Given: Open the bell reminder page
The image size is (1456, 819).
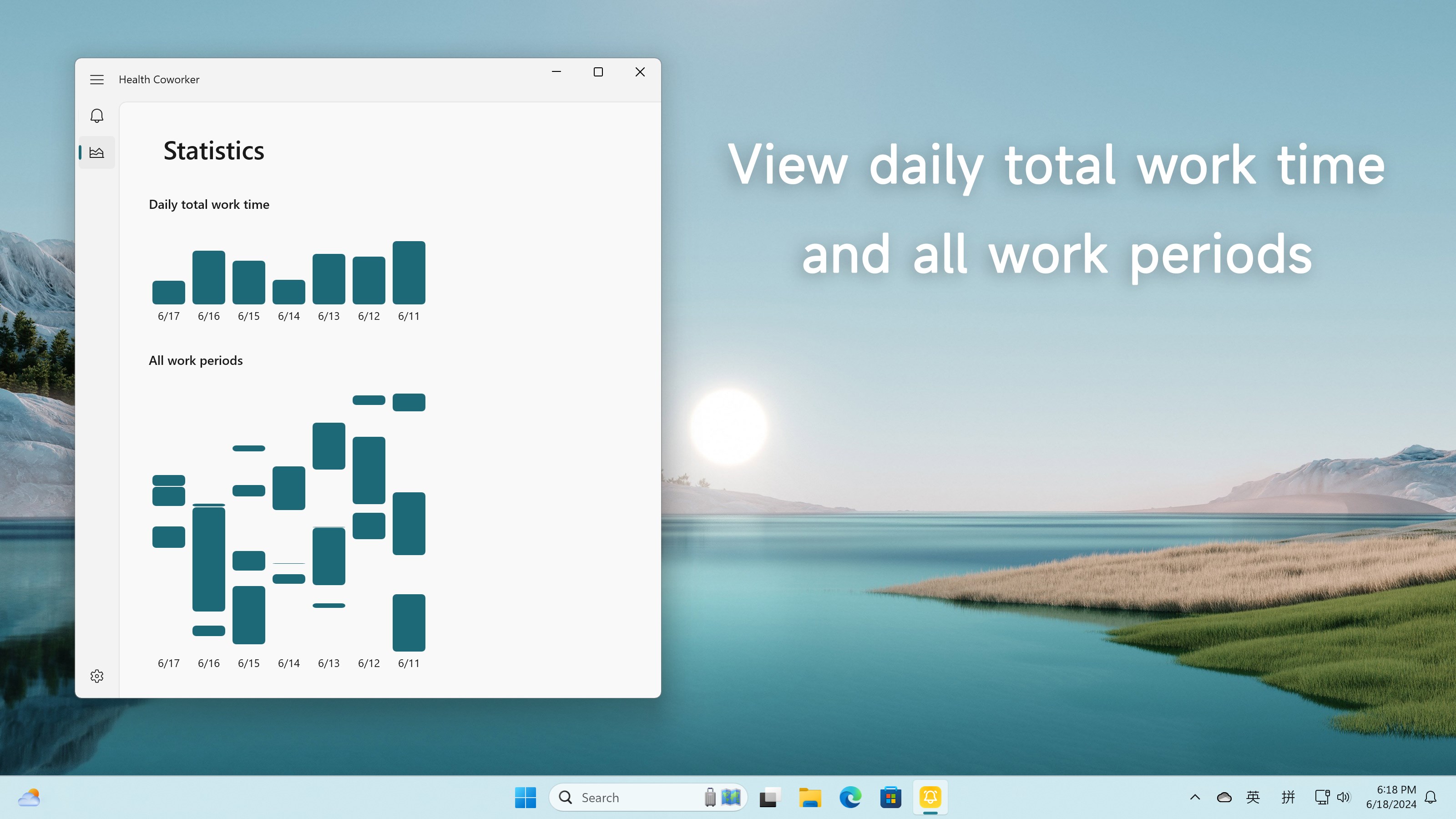Looking at the screenshot, I should tap(96, 116).
